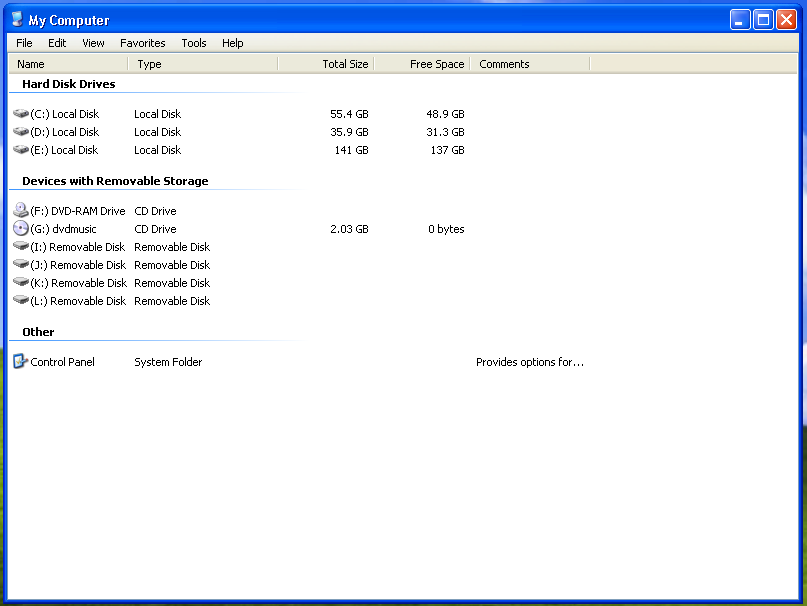This screenshot has height=606, width=807.
Task: Sort by the Name column header
Action: coord(68,64)
